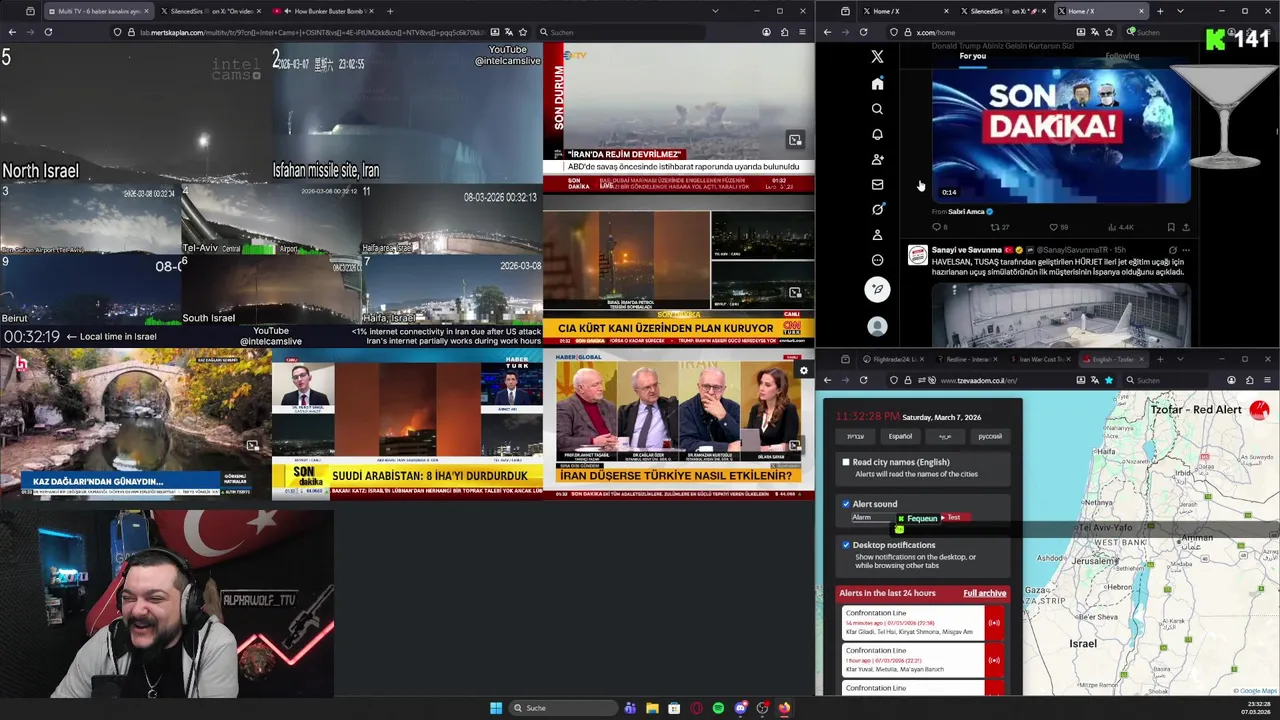Go back in the X browser window
This screenshot has width=1280, height=720.
(827, 32)
